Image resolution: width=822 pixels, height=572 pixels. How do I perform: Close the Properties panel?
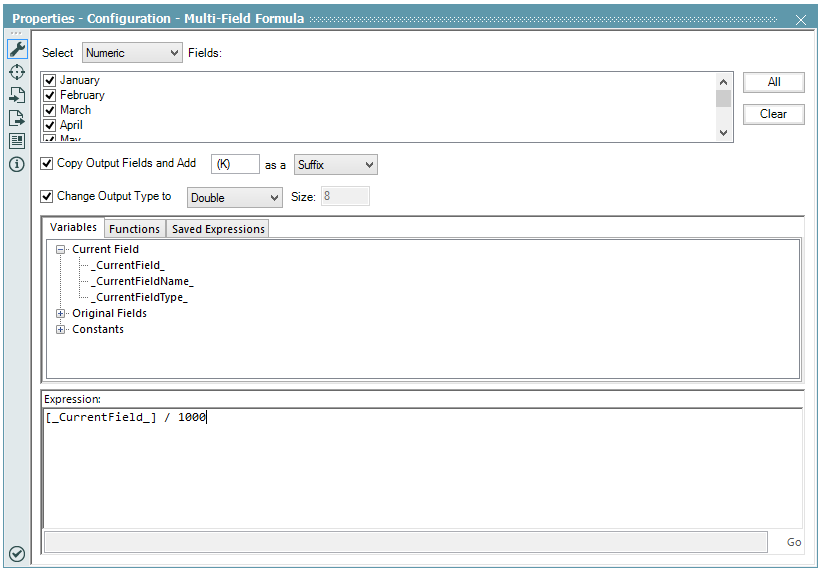[x=801, y=20]
